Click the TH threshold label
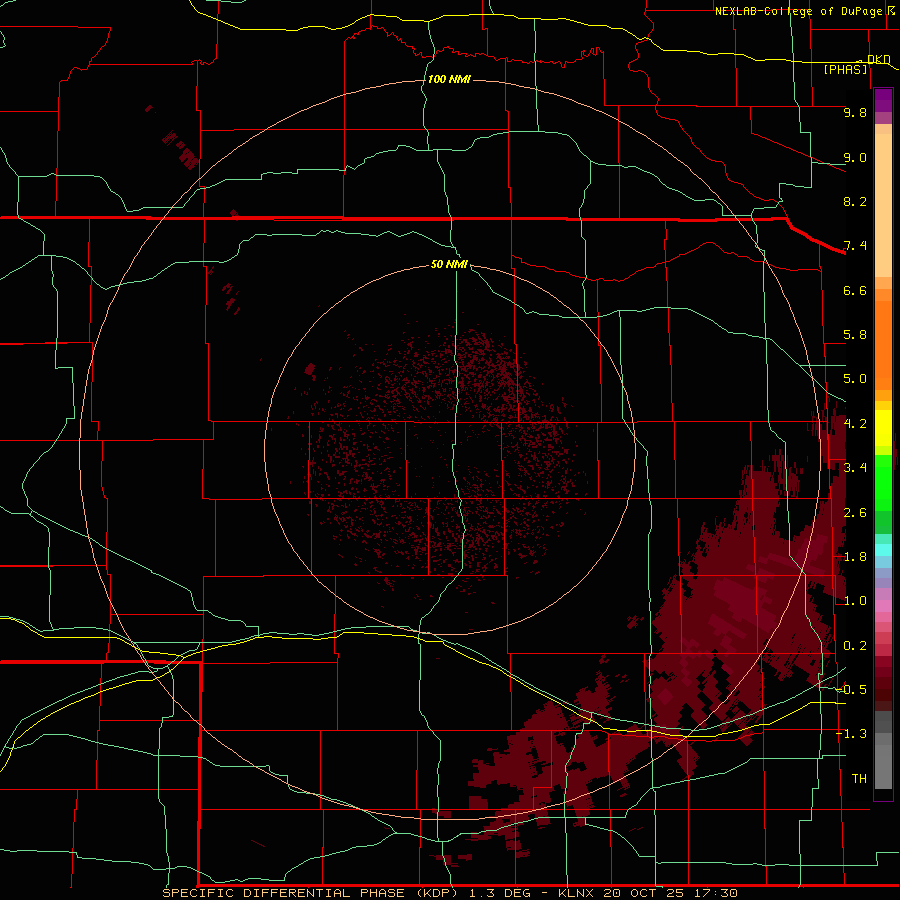This screenshot has width=900, height=900. click(x=859, y=779)
